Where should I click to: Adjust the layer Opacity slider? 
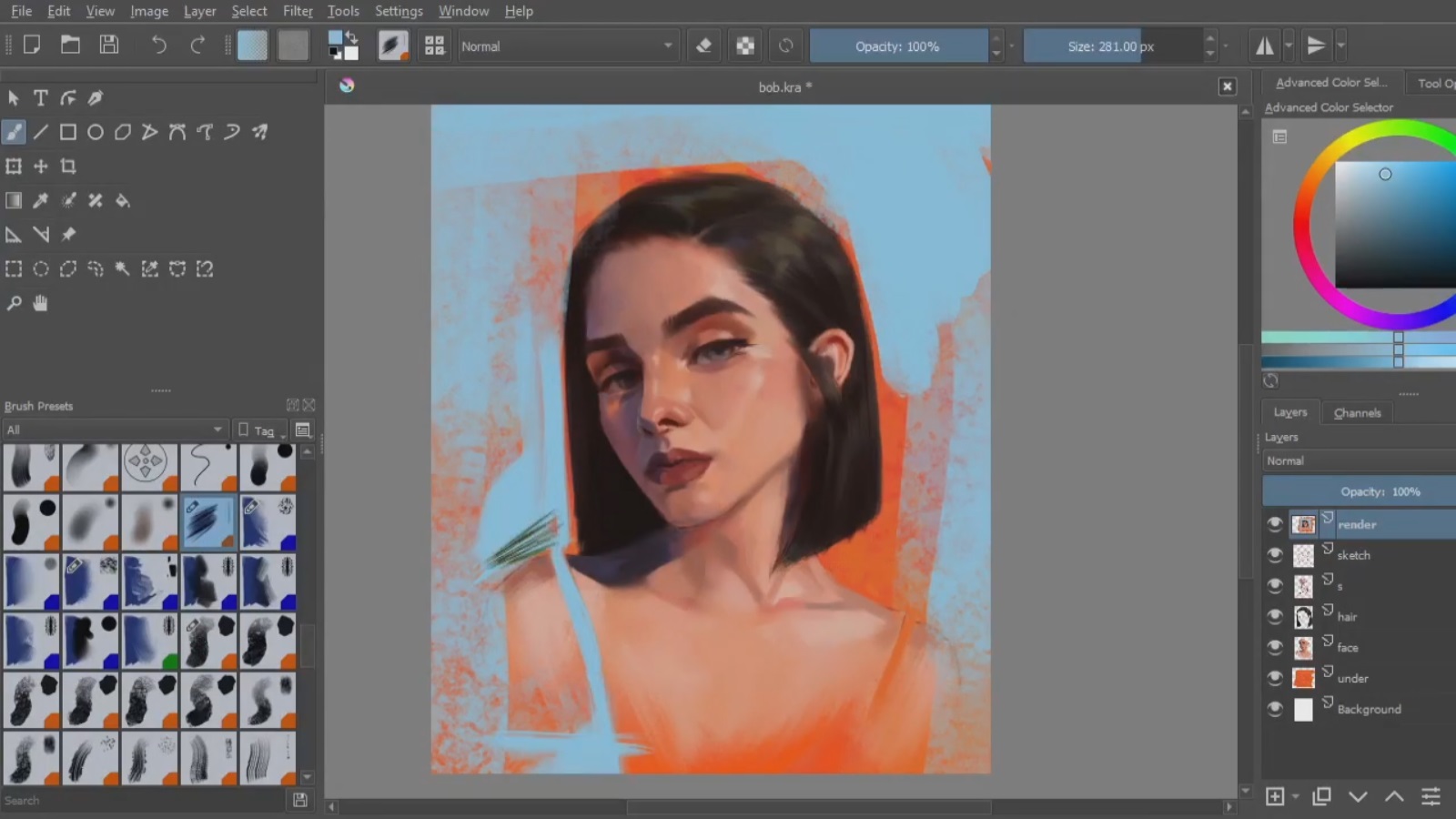pos(1360,491)
